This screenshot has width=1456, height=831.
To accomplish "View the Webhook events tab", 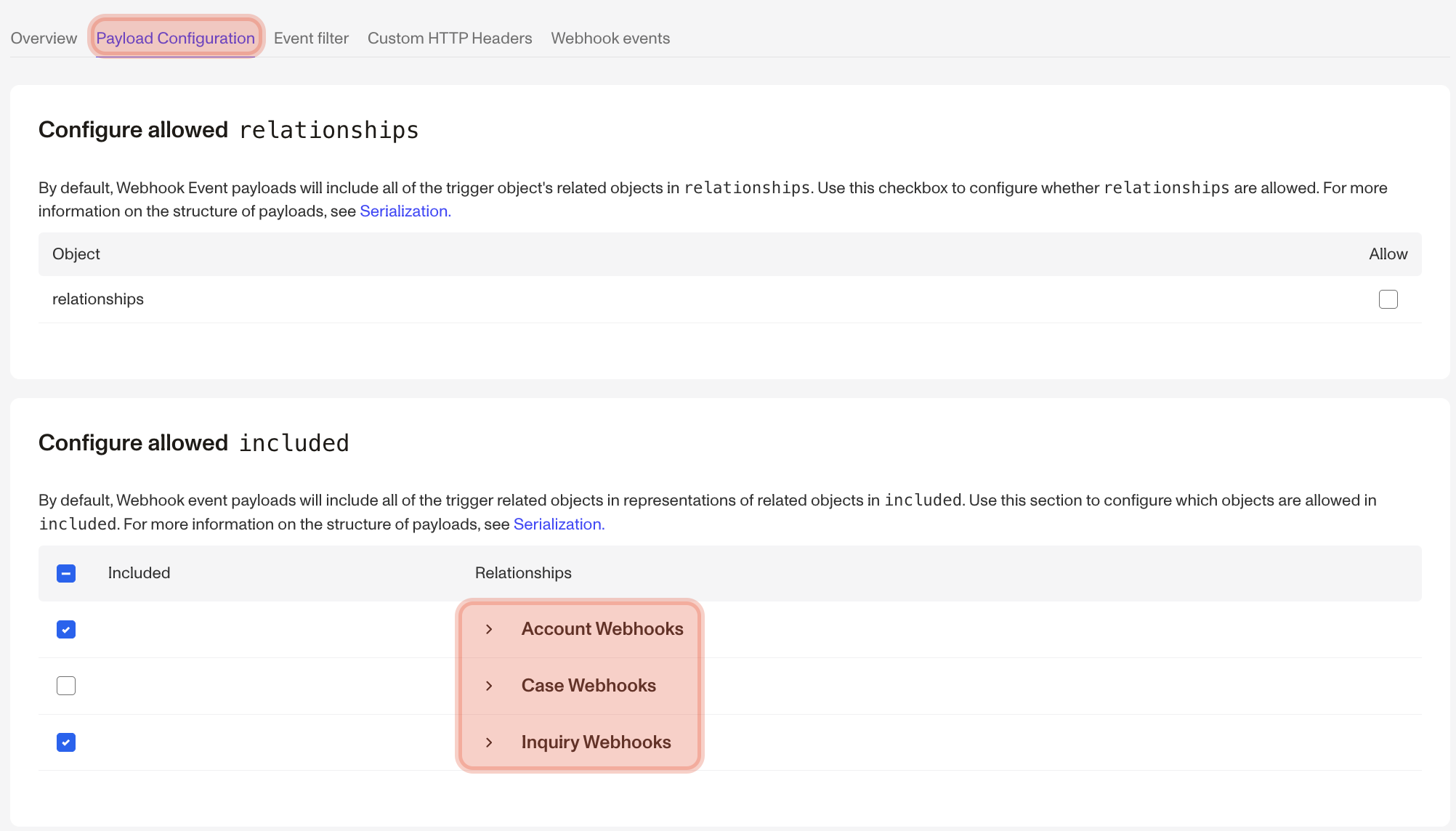I will click(x=610, y=38).
